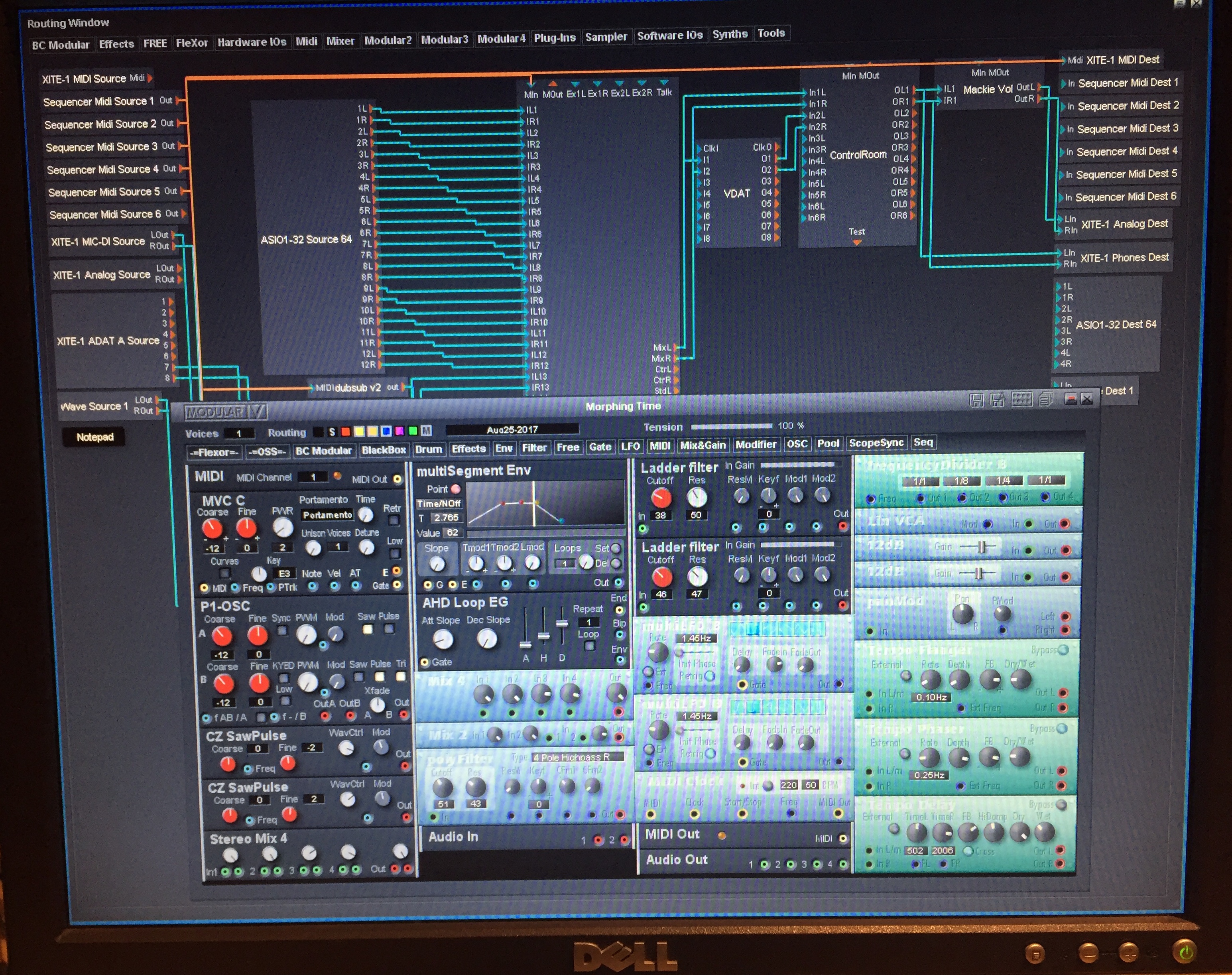Open polyFilter Type 4 Pole Highpass dropdown
The image size is (1232, 975).
578,757
